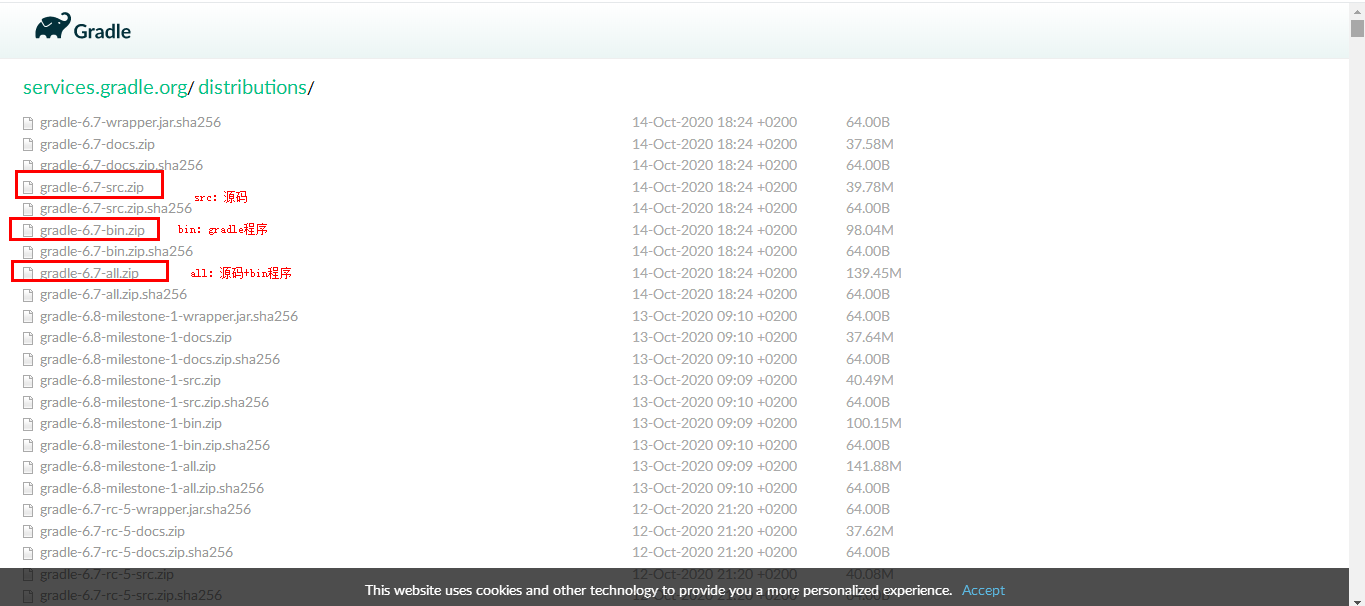The image size is (1365, 606).
Task: Select the 37.58M size of gradle-6.7-docs.zip
Action: 870,144
